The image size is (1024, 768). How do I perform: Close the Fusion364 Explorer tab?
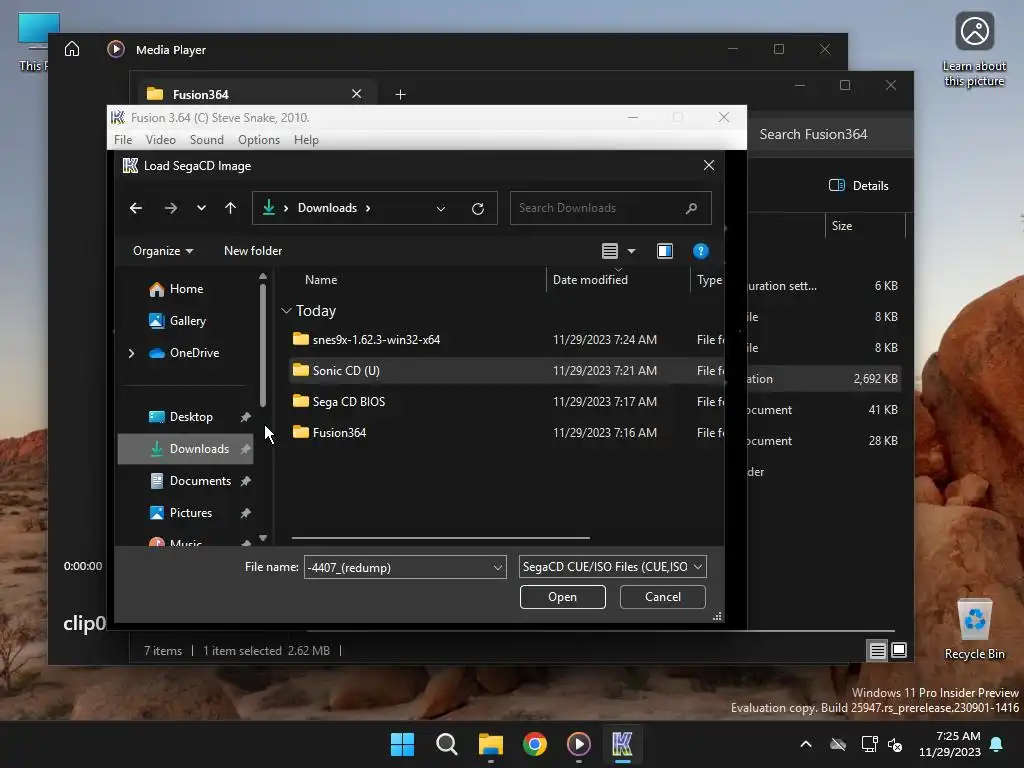click(357, 94)
